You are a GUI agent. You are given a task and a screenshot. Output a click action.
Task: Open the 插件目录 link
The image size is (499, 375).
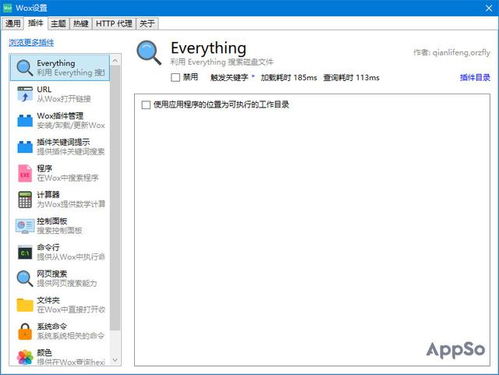tap(475, 77)
